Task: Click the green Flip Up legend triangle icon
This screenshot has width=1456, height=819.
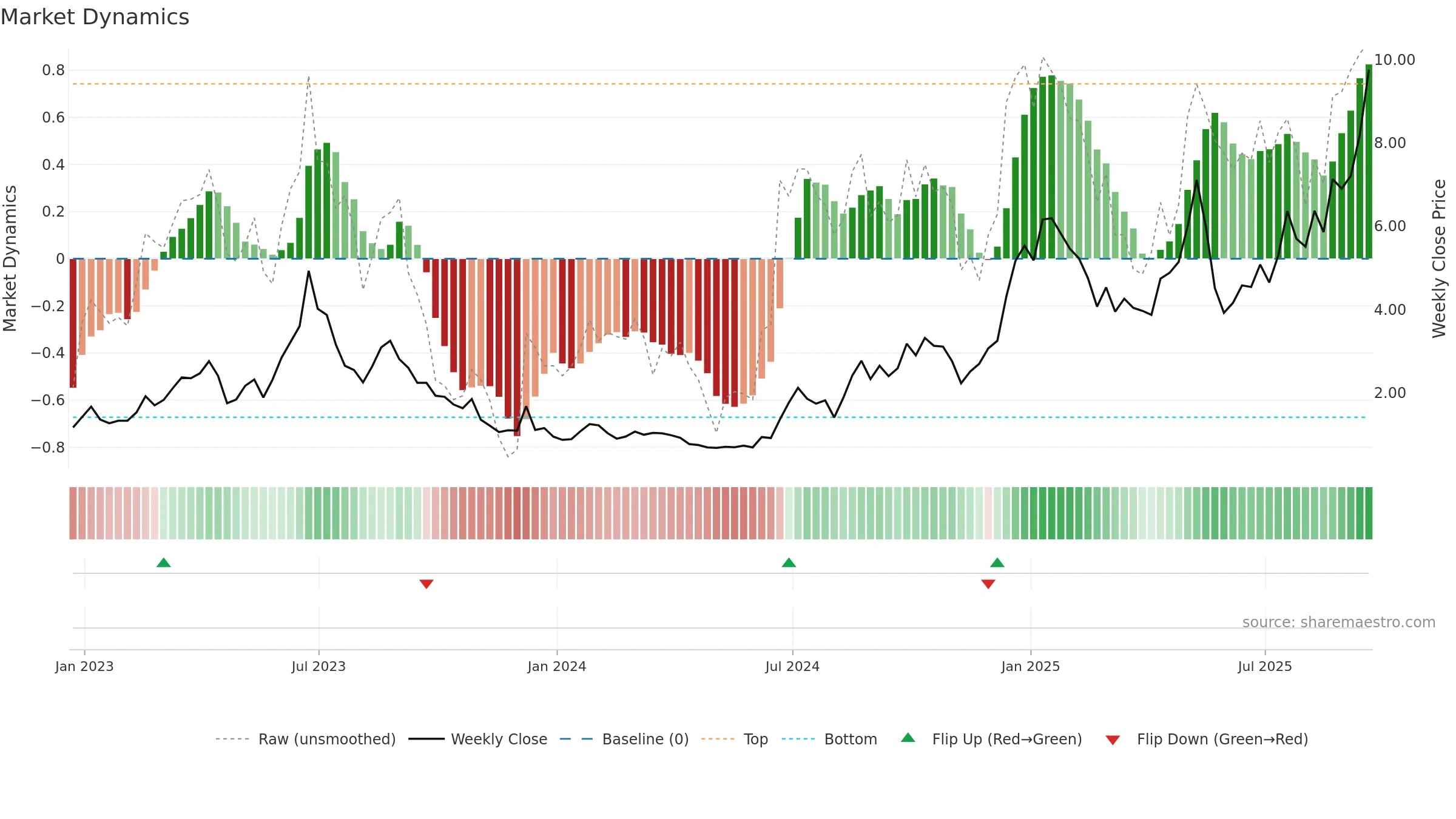Action: coord(908,738)
